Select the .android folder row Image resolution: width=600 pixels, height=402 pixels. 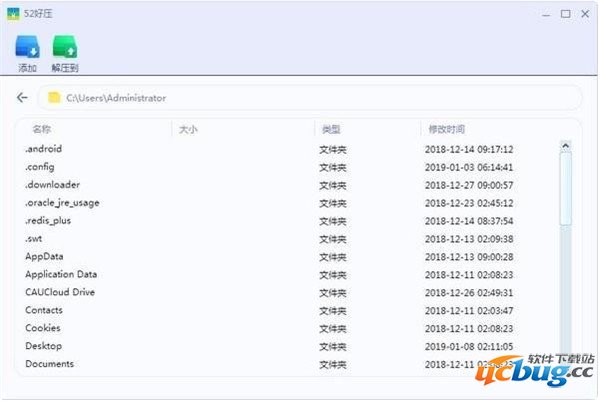(289, 149)
